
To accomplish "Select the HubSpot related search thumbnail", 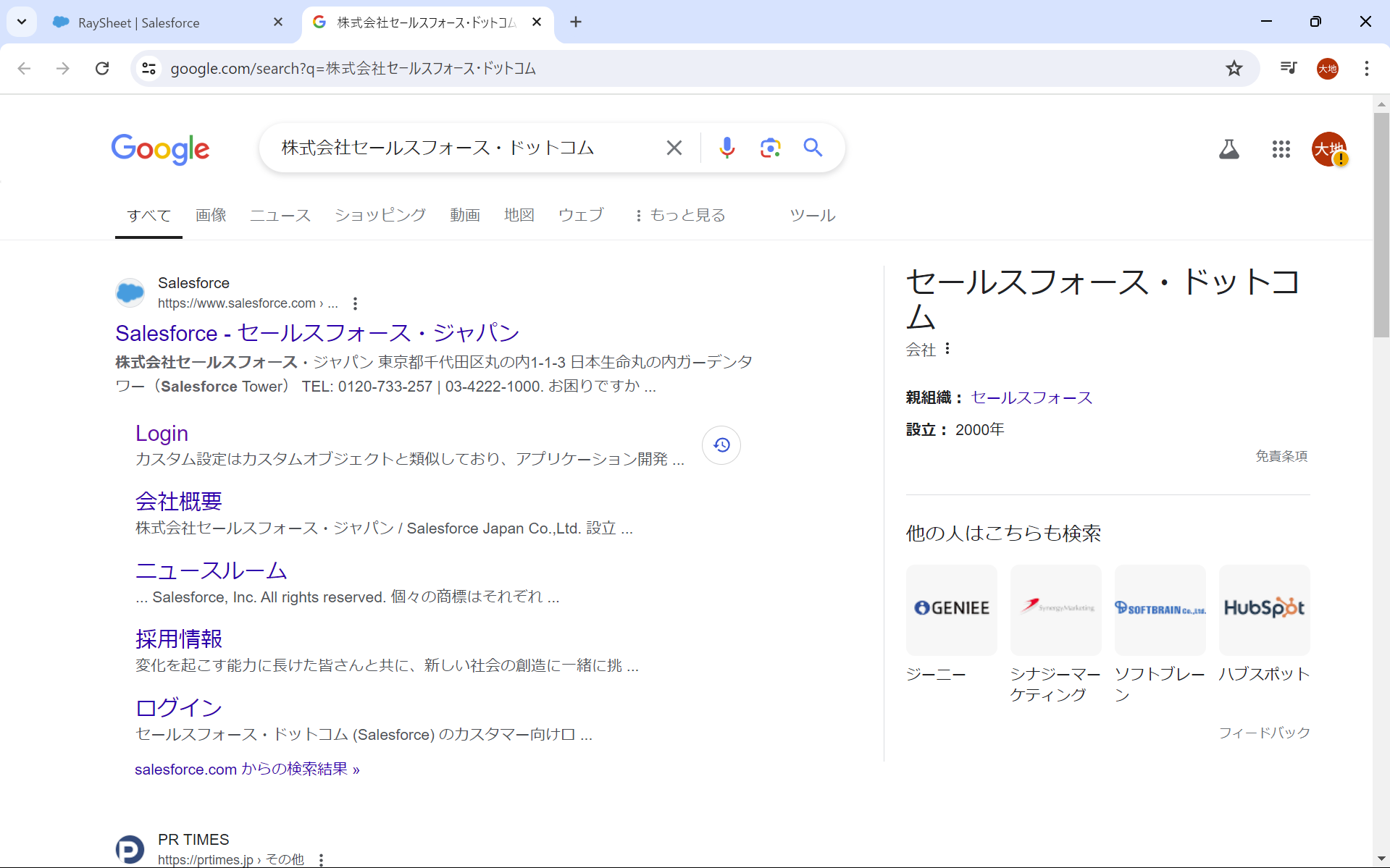I will point(1265,610).
